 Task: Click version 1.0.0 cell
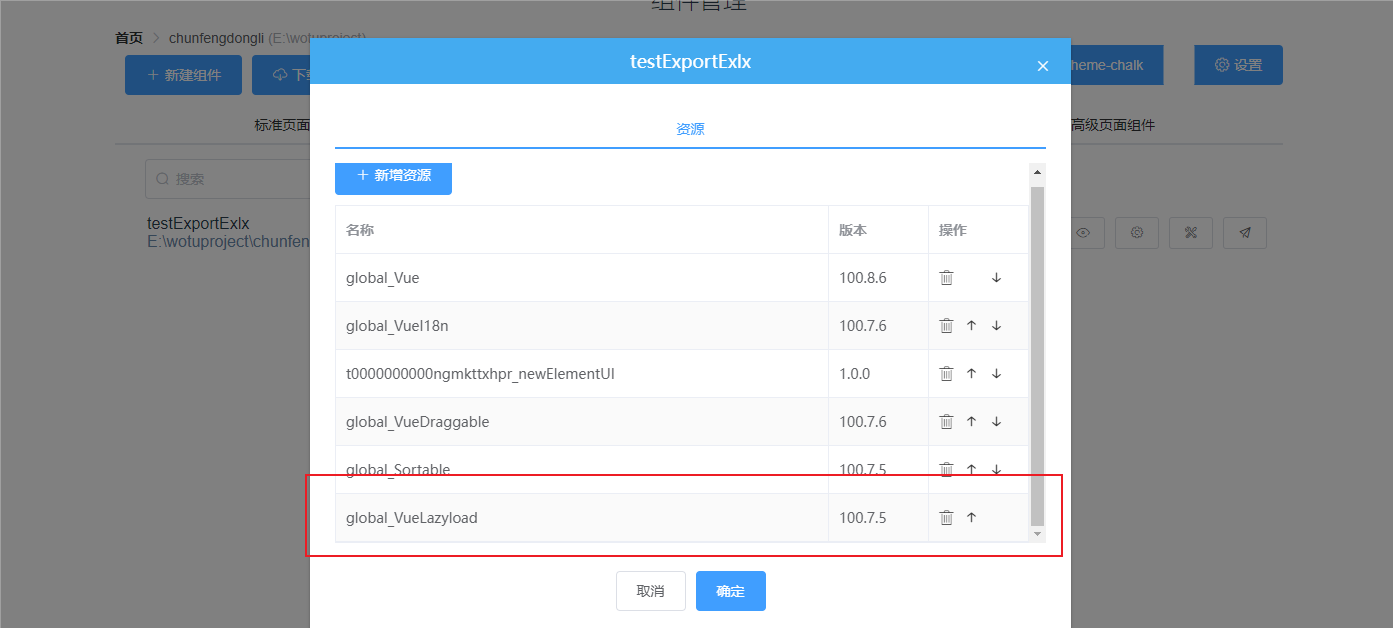coord(878,374)
